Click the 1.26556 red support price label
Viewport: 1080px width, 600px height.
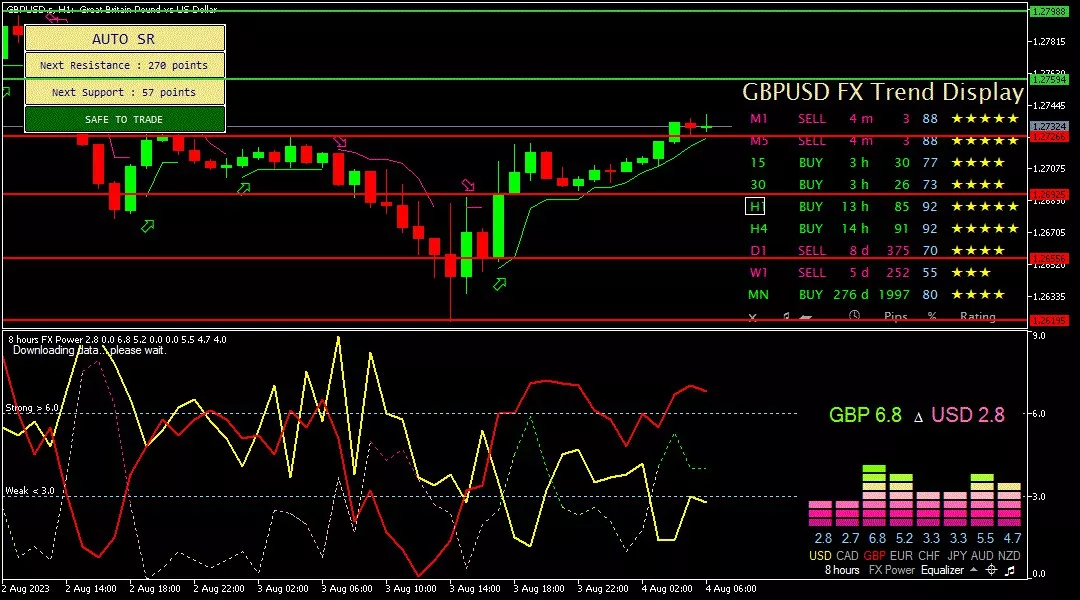point(1048,258)
